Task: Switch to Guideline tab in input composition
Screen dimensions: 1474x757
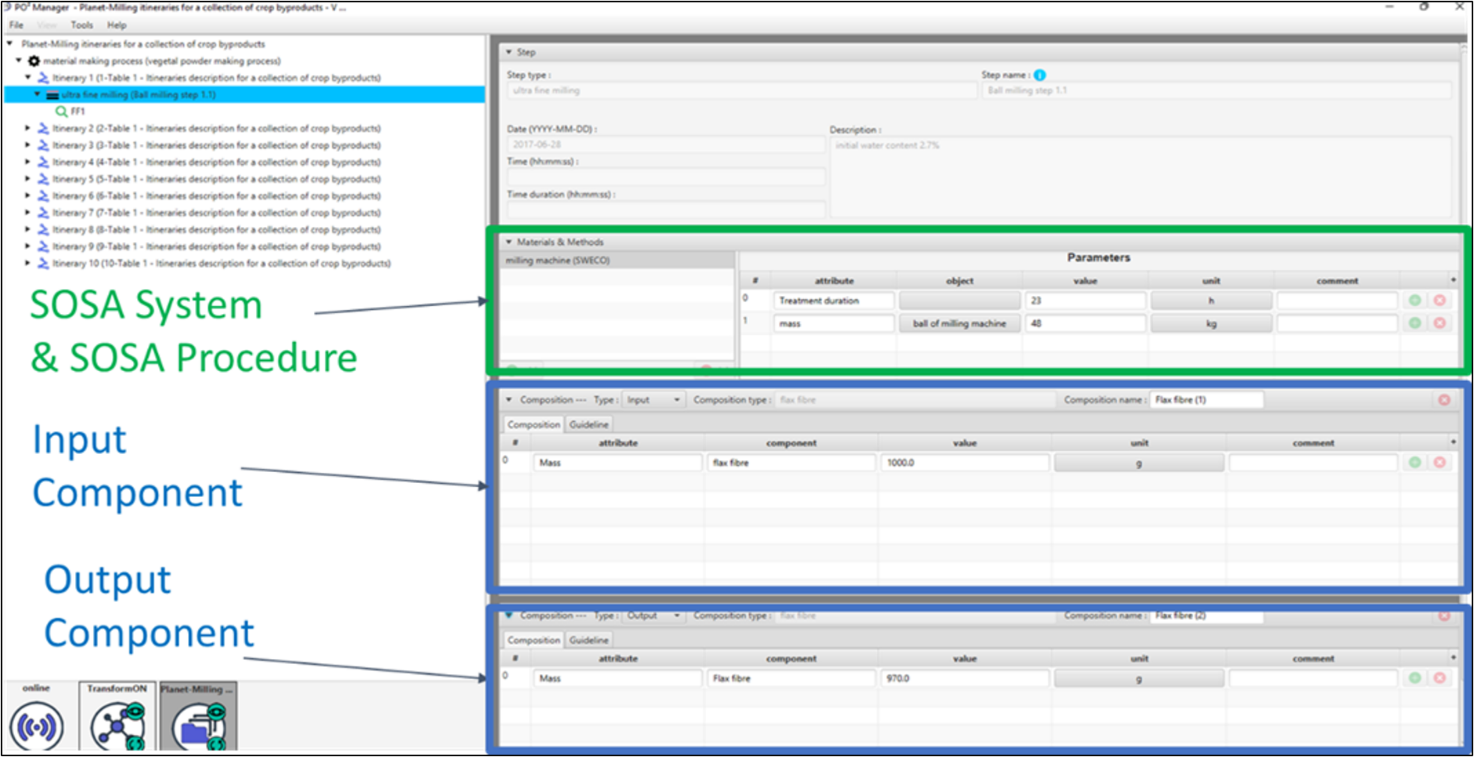Action: [x=589, y=424]
